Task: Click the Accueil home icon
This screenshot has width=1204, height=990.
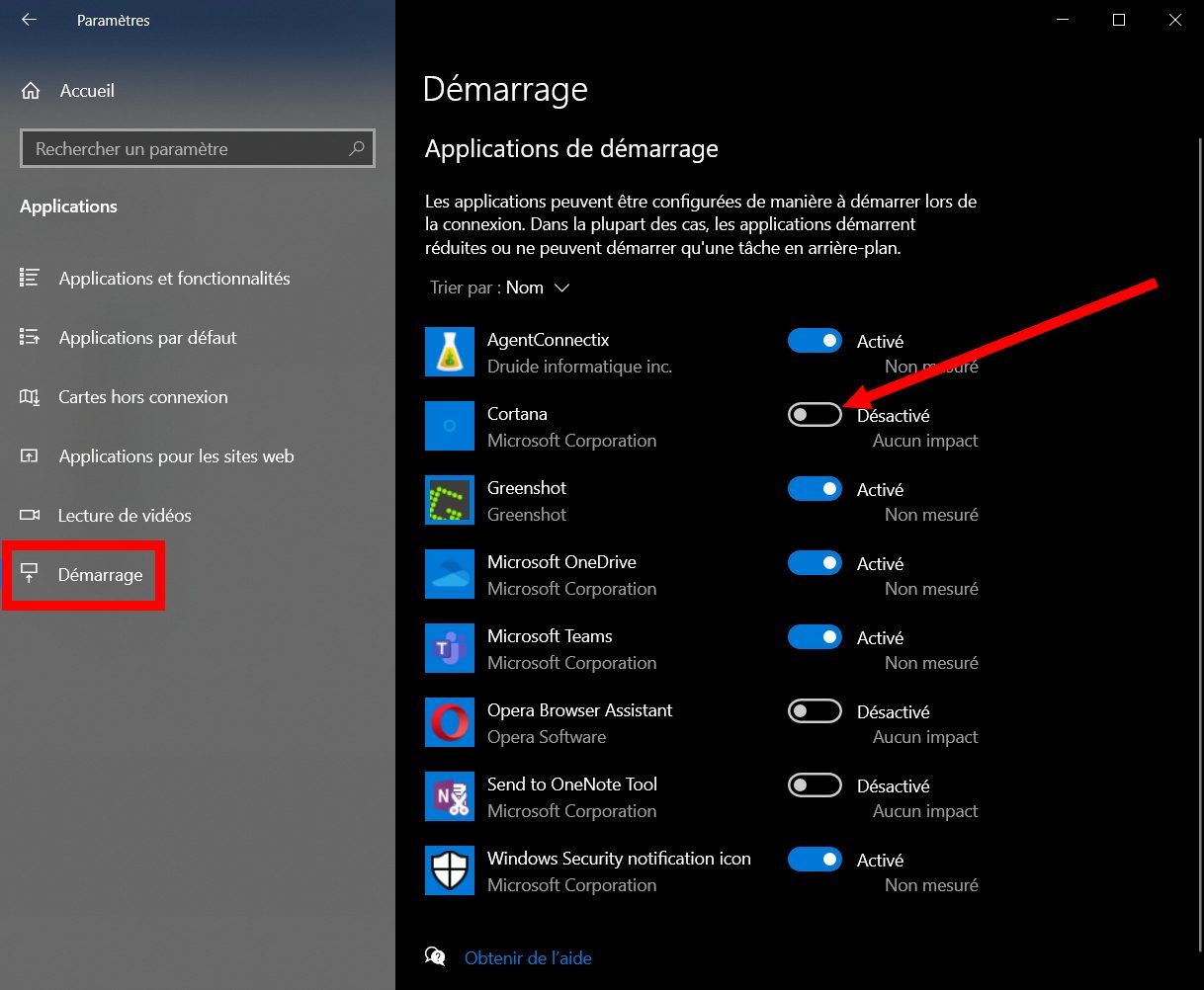Action: coord(31,91)
